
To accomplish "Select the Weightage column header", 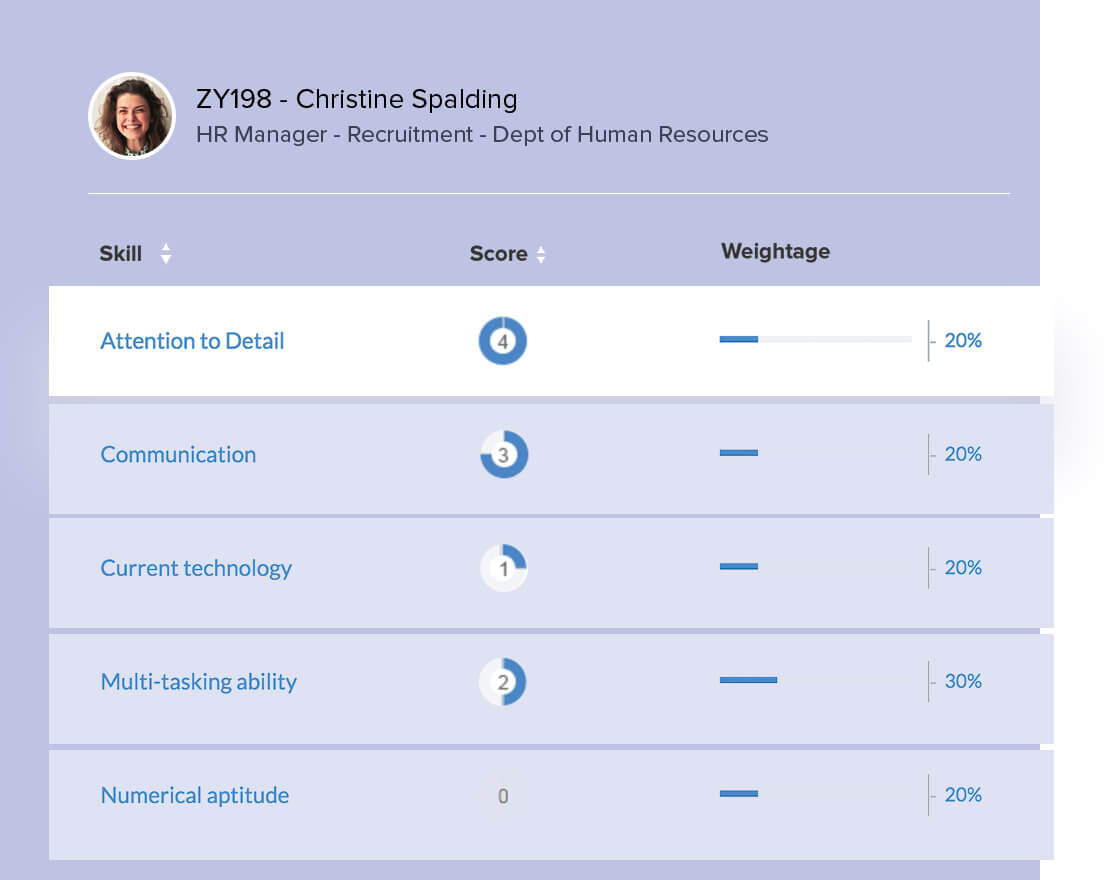I will pyautogui.click(x=775, y=251).
